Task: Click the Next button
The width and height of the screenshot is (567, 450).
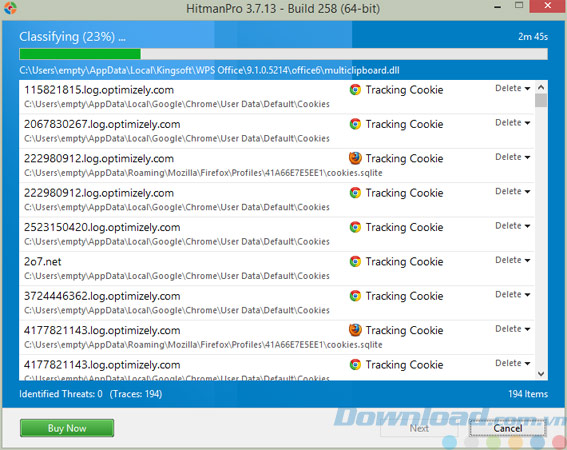Action: tap(419, 428)
